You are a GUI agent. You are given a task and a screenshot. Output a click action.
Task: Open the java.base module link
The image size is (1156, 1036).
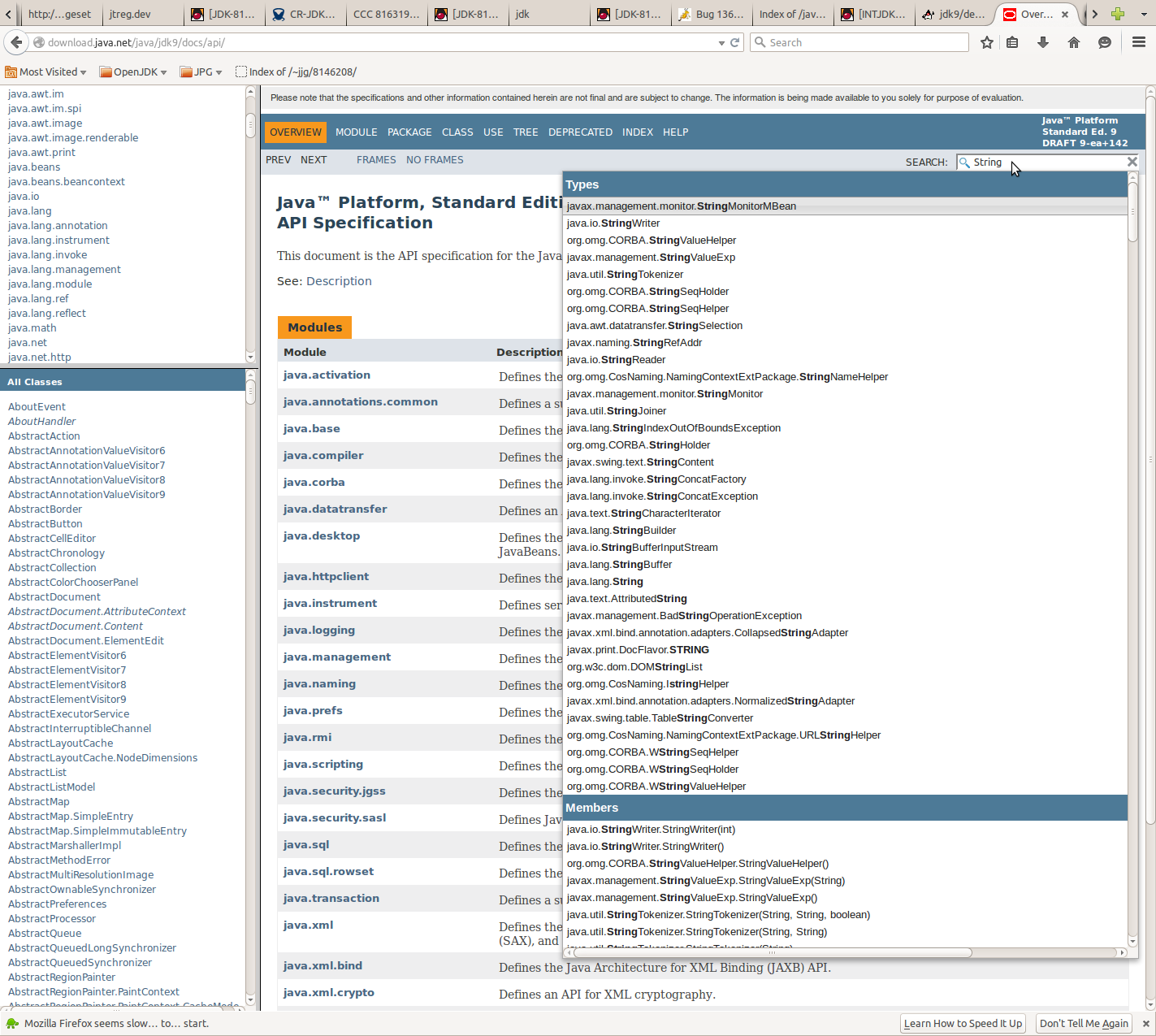(x=311, y=429)
